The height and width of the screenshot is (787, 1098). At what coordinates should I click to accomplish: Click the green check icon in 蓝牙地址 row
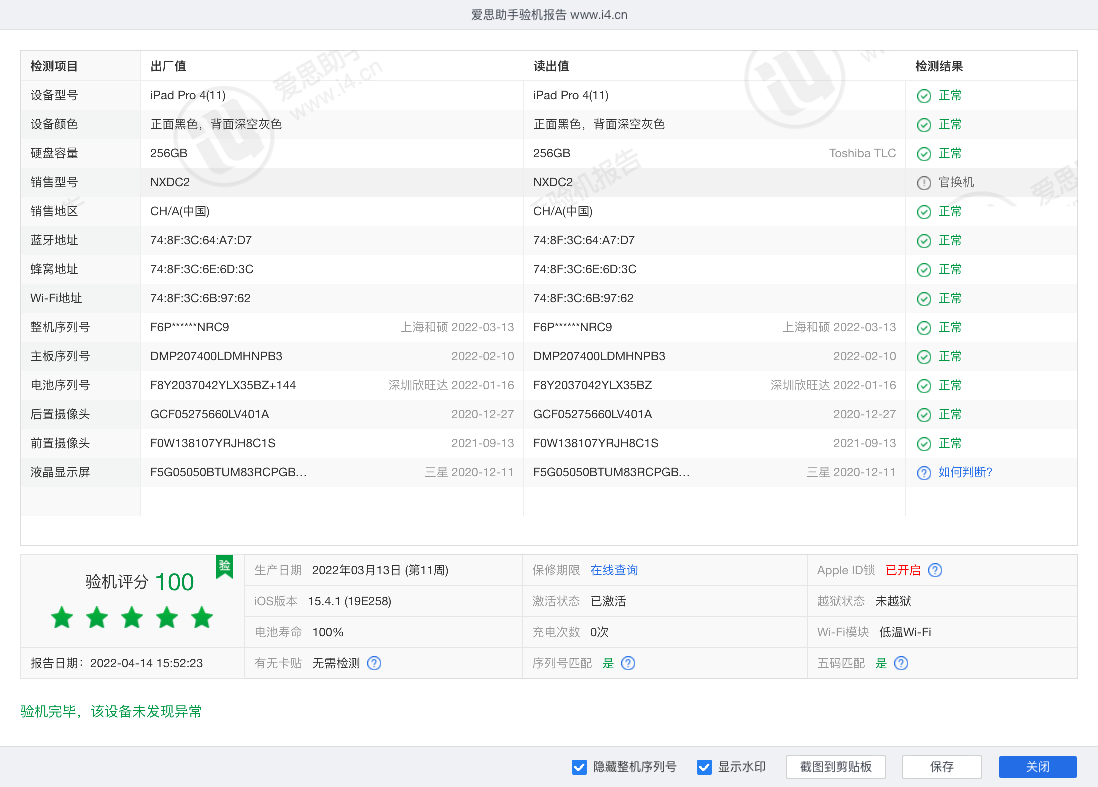(924, 241)
